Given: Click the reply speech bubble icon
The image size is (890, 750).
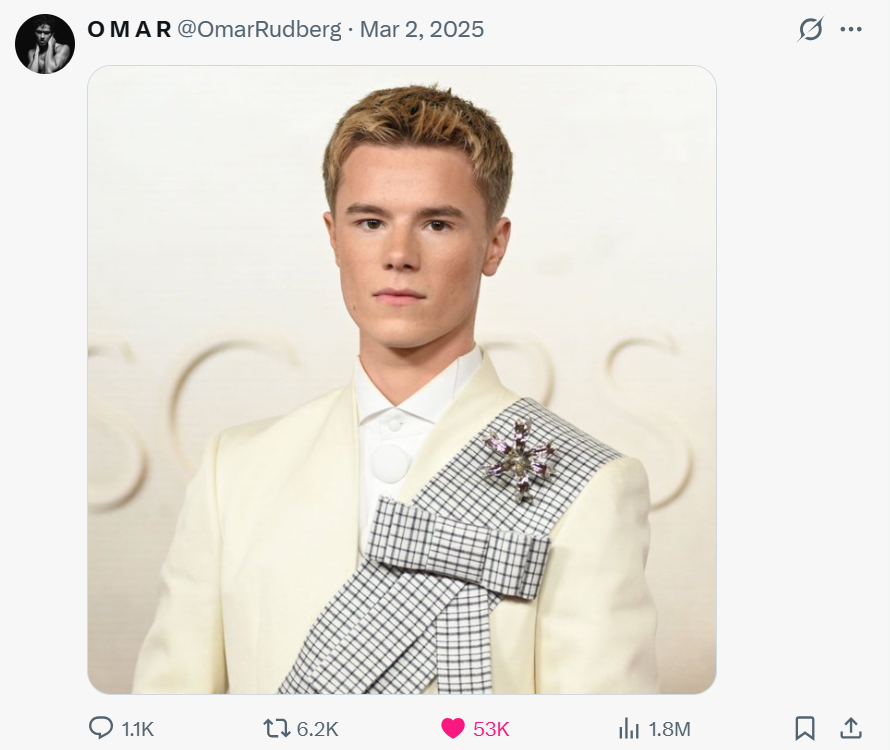Looking at the screenshot, I should (x=101, y=728).
